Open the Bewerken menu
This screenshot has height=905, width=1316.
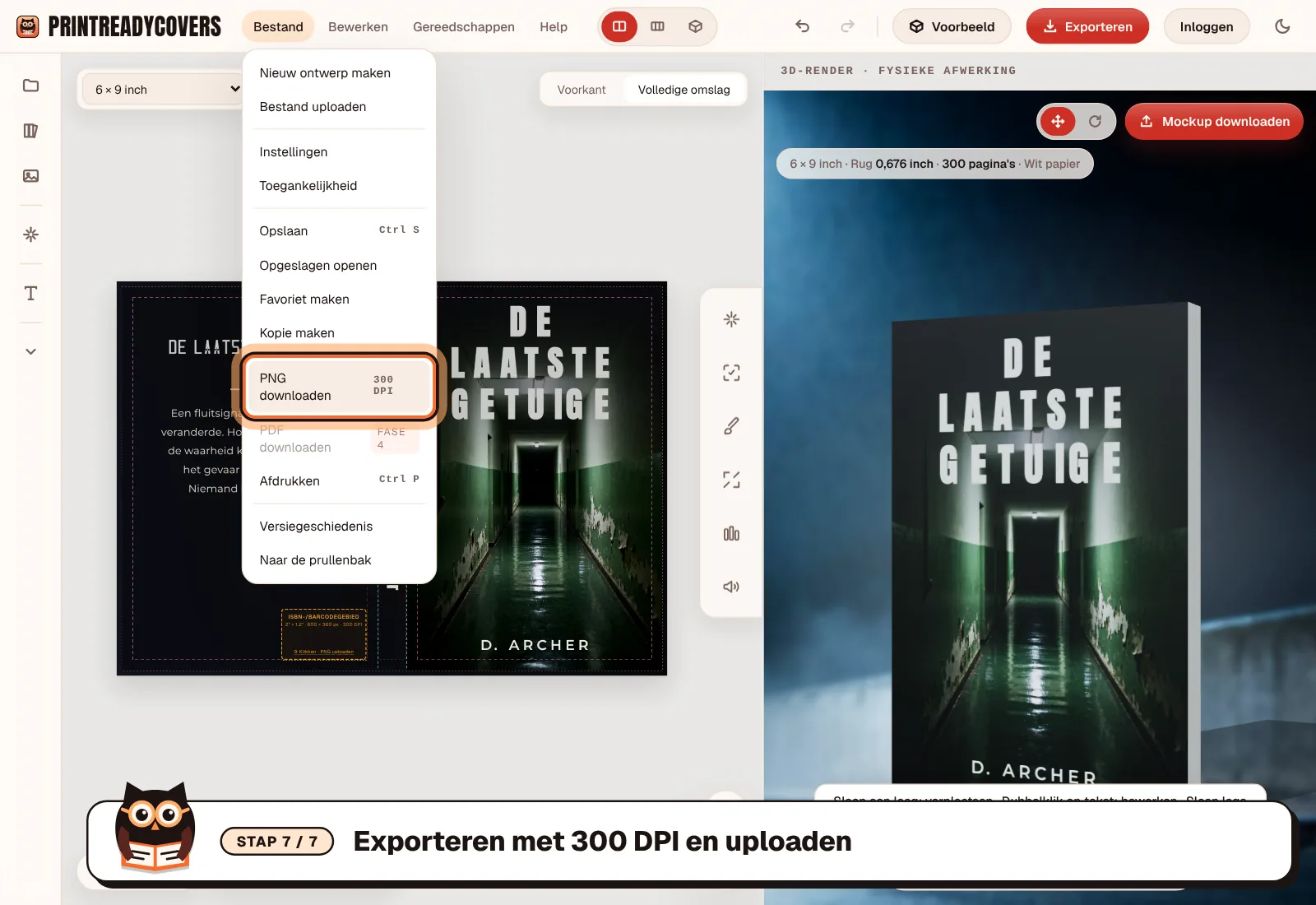(358, 27)
